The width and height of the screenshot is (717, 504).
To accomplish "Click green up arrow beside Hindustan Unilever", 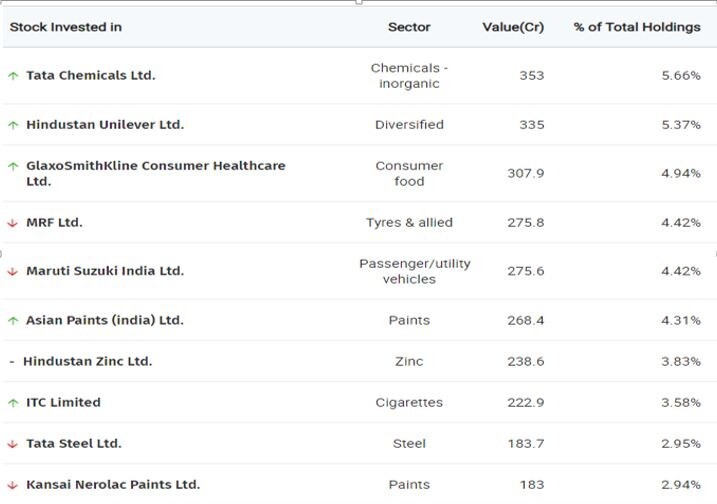I will 13,125.
